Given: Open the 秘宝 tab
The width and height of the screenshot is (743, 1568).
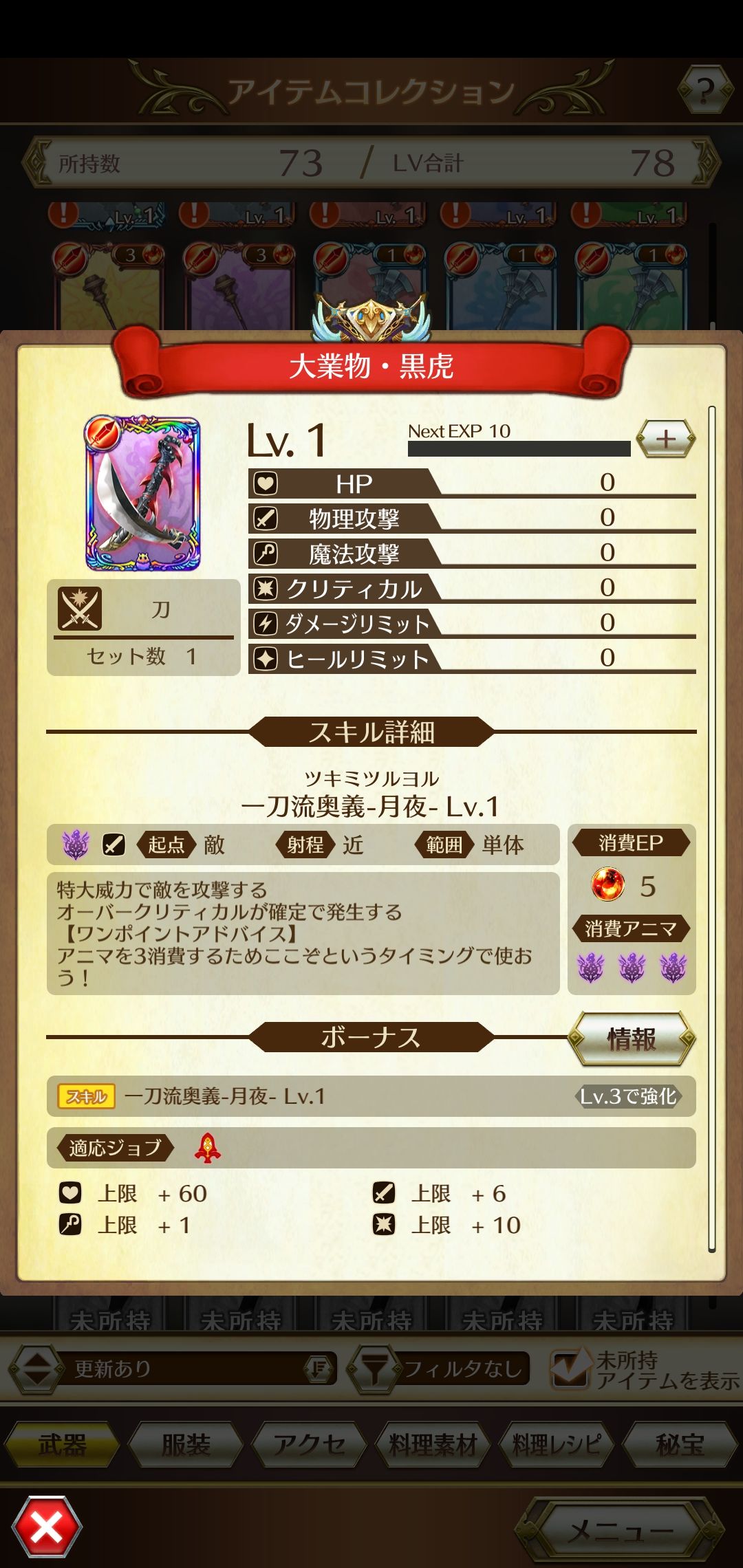Looking at the screenshot, I should [680, 1445].
